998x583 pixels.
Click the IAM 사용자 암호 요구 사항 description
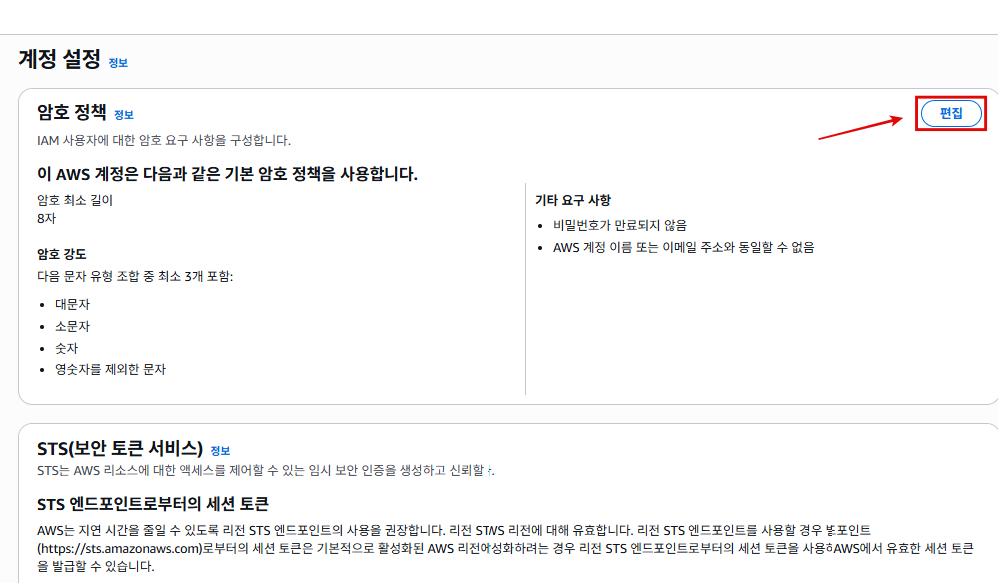click(164, 140)
